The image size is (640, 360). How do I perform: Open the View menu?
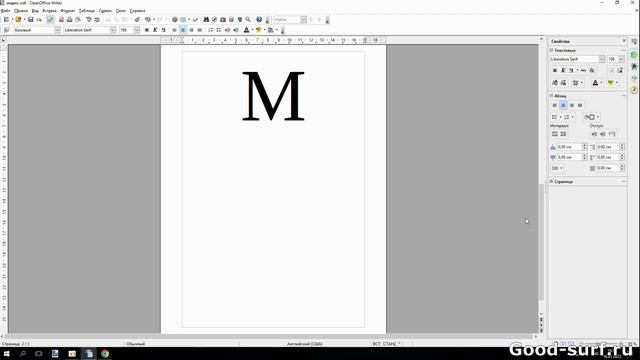pos(35,11)
